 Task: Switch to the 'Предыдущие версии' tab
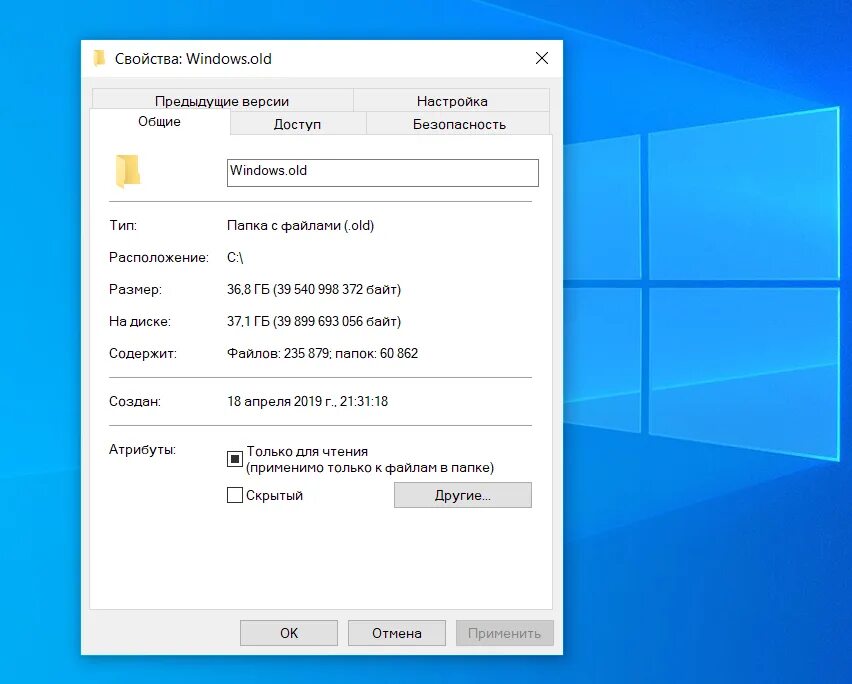pyautogui.click(x=222, y=101)
